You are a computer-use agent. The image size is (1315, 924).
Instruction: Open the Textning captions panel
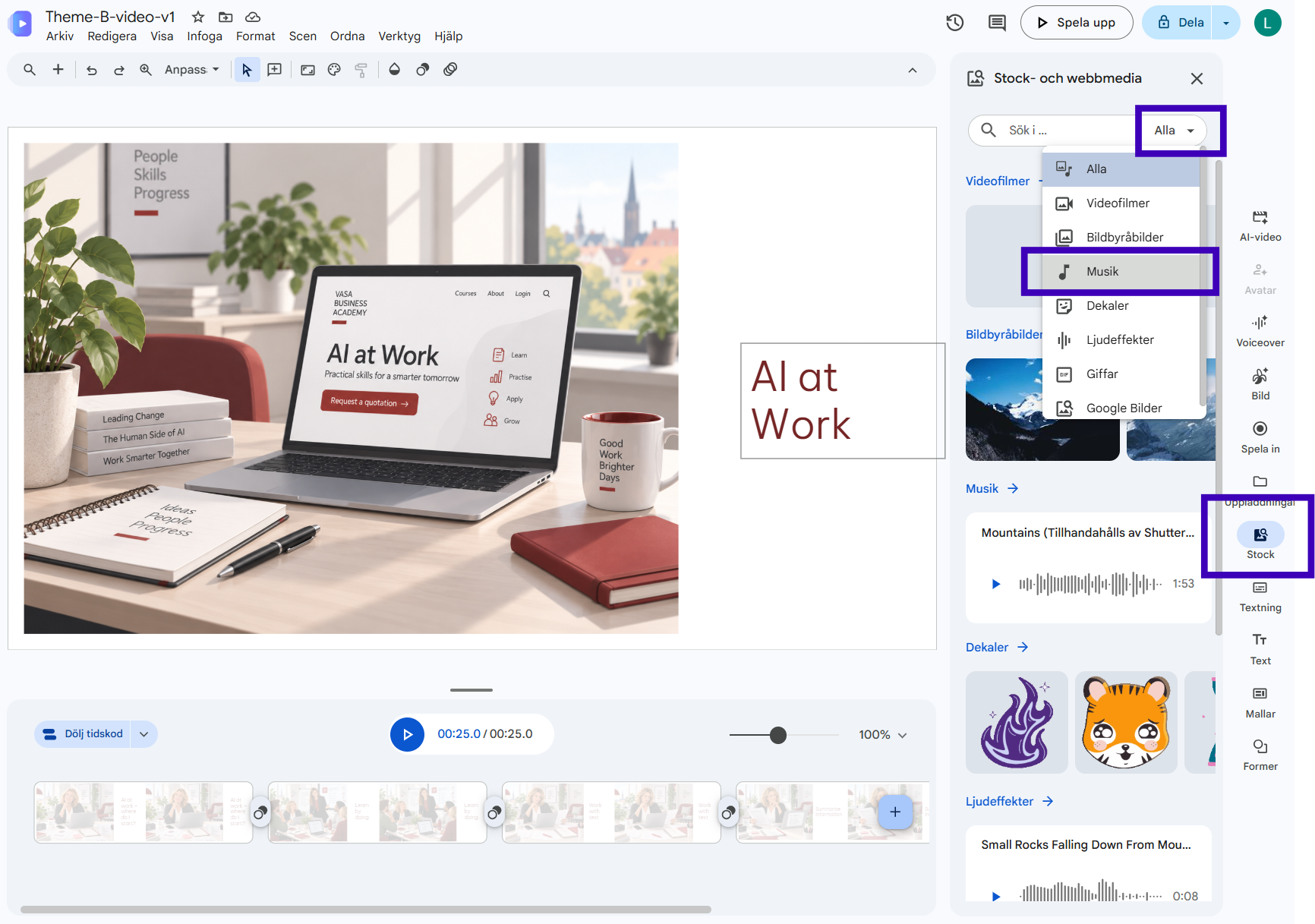point(1260,597)
